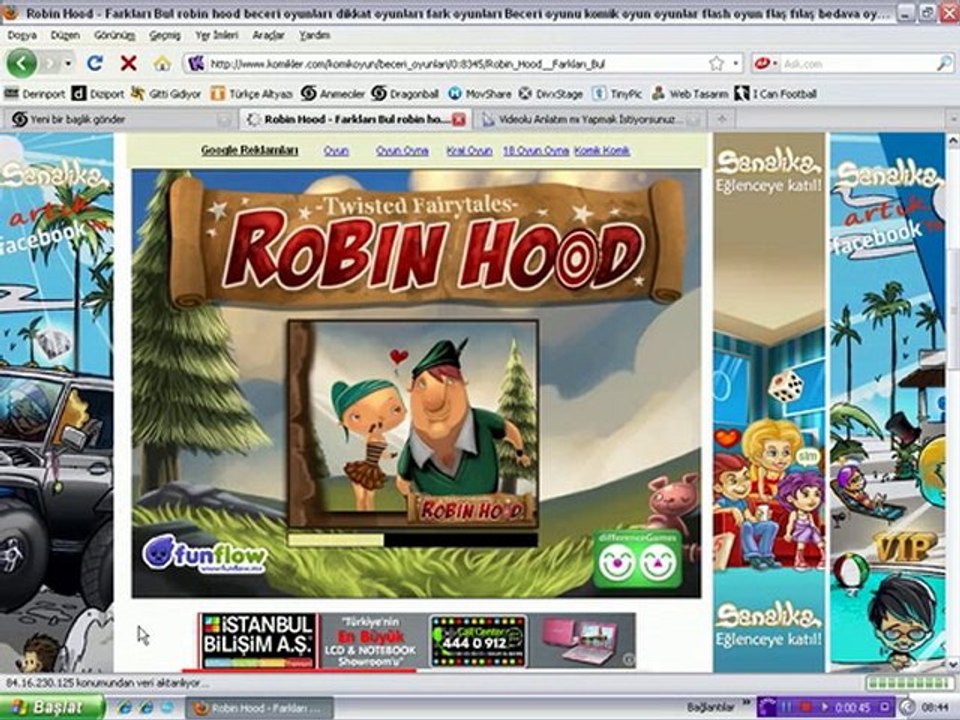Screen dimensions: 960x720
Task: Open the Diziport bookmark
Action: pyautogui.click(x=98, y=94)
